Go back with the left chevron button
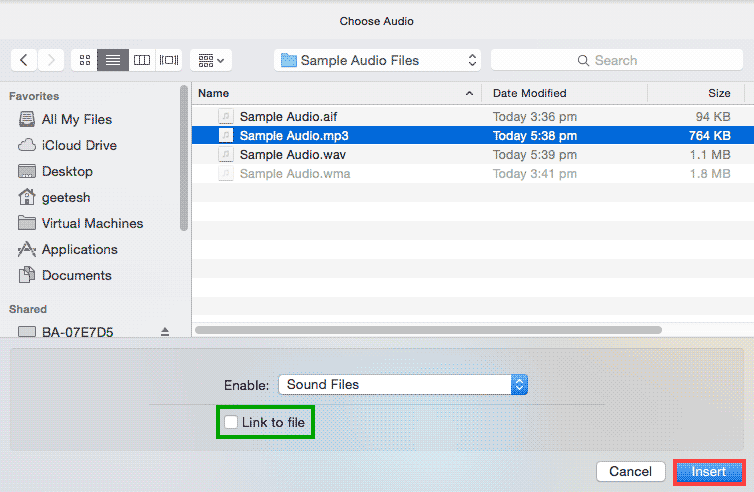Image resolution: width=754 pixels, height=492 pixels. pos(24,60)
